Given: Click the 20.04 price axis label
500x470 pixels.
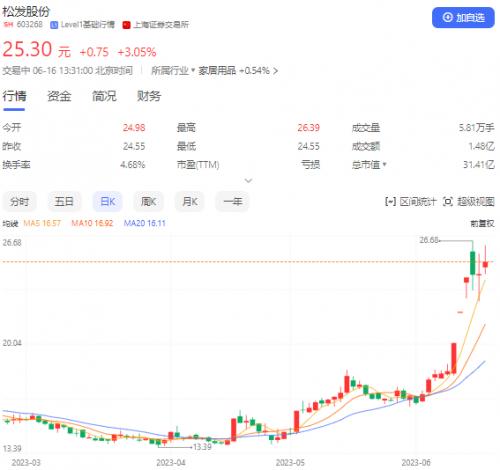Looking at the screenshot, I should (12, 343).
